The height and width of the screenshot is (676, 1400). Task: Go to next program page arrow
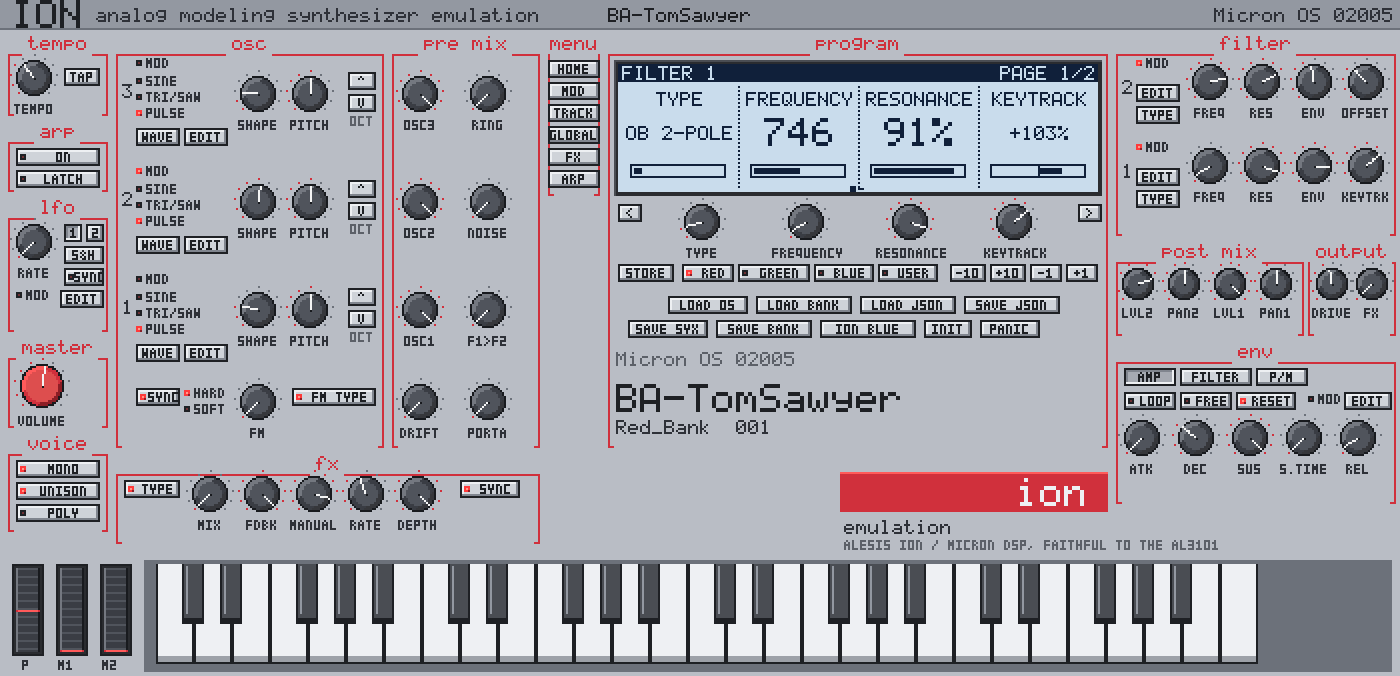coord(1089,212)
